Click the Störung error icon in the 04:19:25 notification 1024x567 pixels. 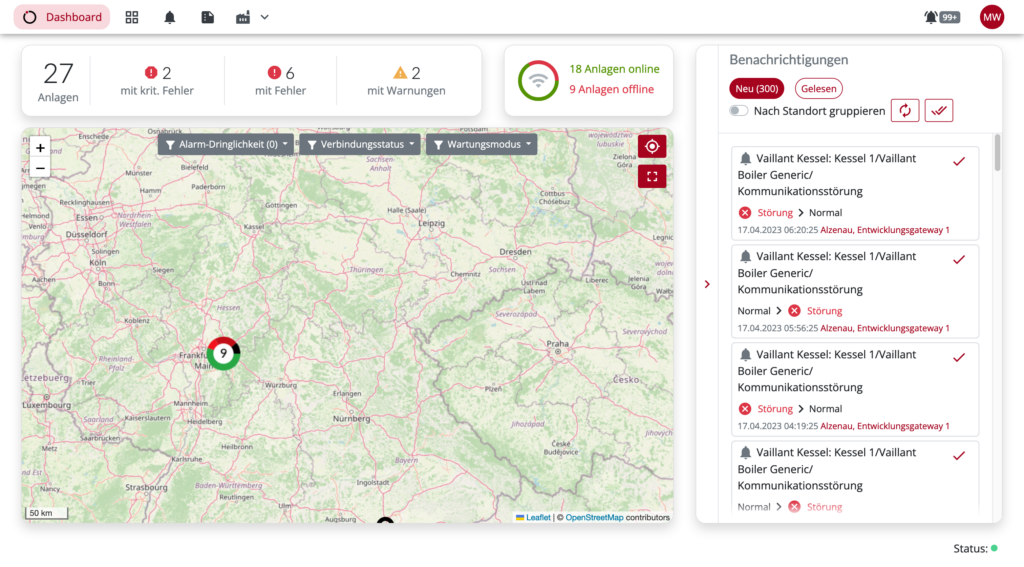click(744, 408)
